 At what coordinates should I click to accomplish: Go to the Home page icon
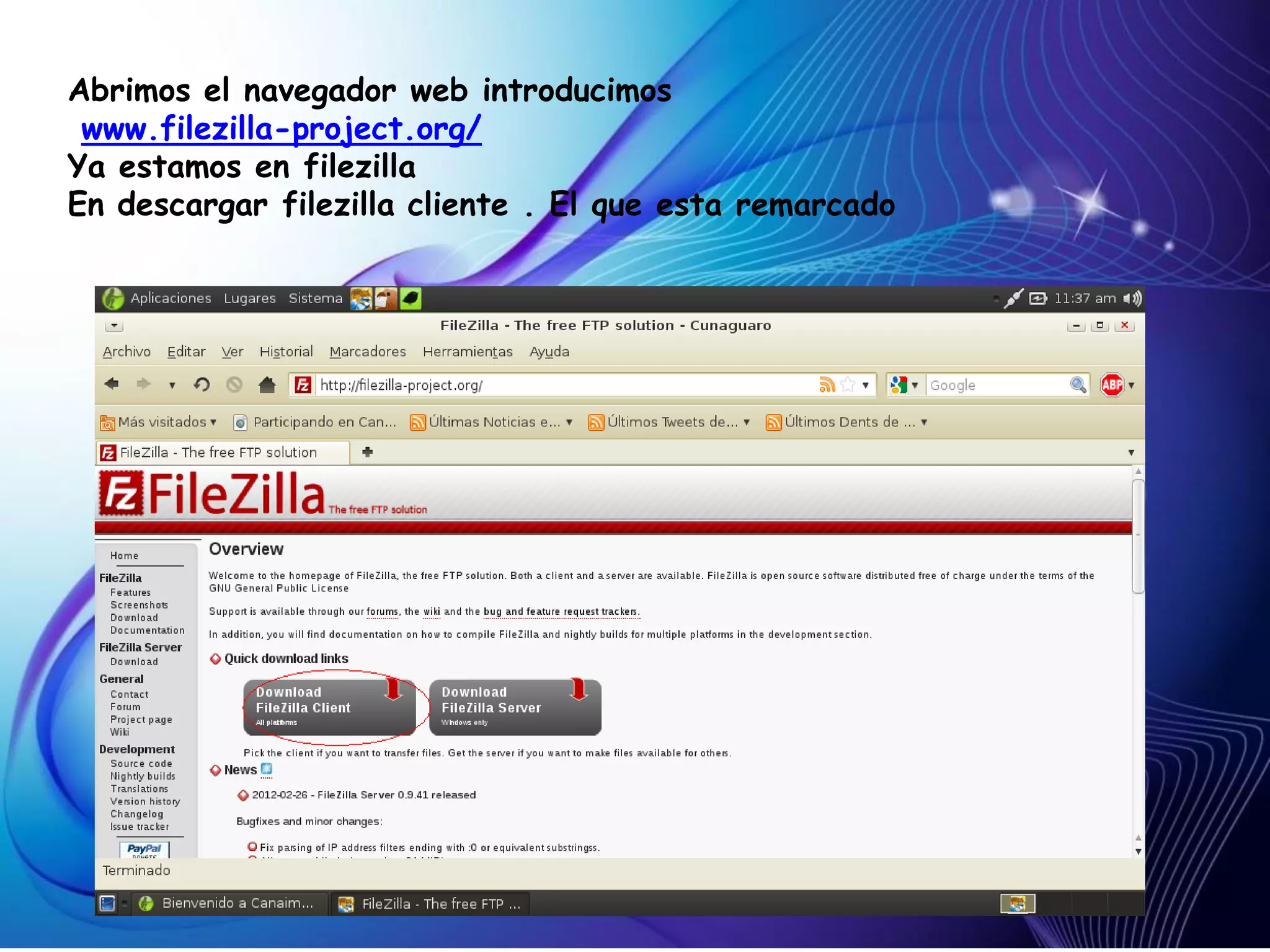pyautogui.click(x=267, y=385)
